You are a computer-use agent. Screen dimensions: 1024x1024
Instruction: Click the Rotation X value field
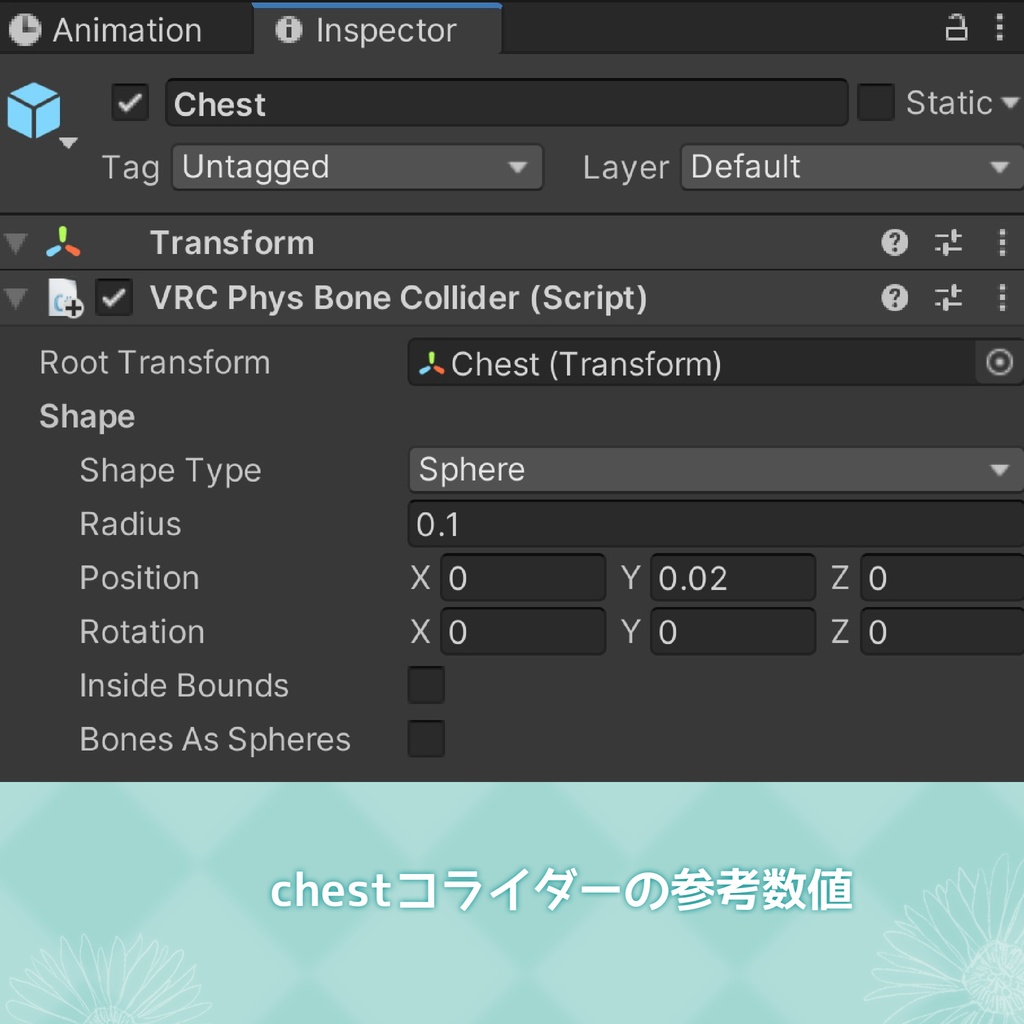pyautogui.click(x=523, y=632)
